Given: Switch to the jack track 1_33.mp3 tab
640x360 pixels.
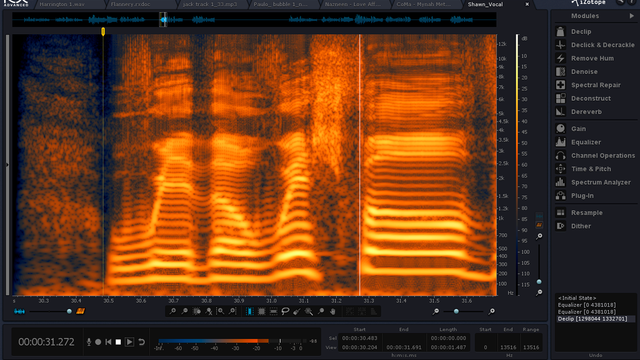Looking at the screenshot, I should 210,4.
